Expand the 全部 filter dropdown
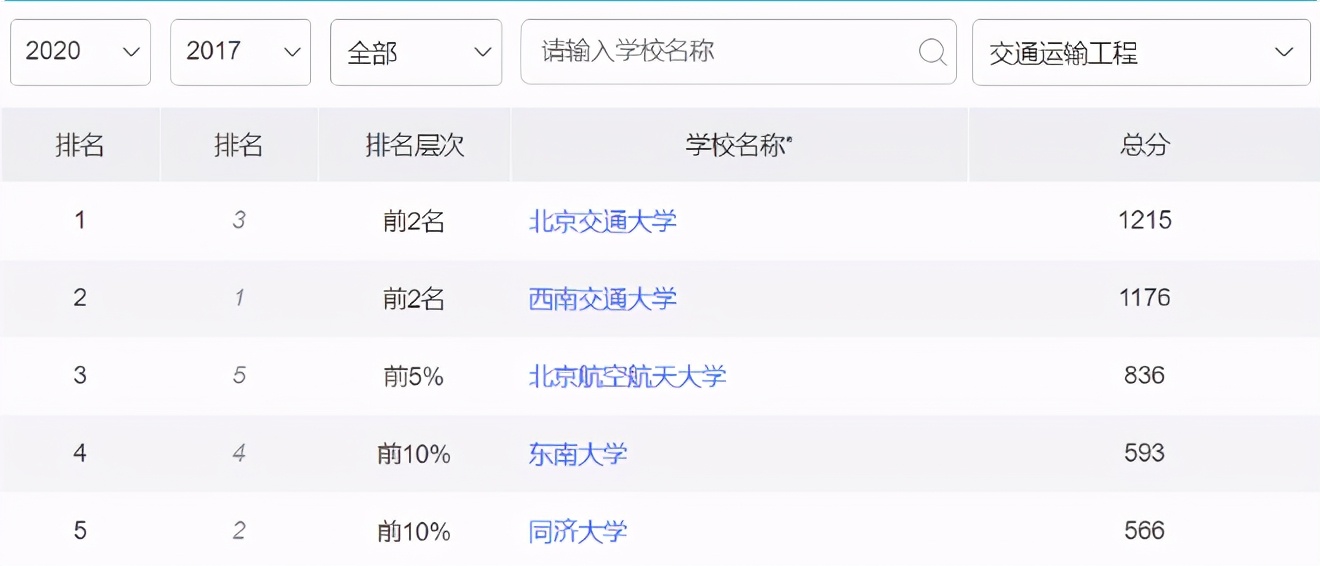 [416, 52]
